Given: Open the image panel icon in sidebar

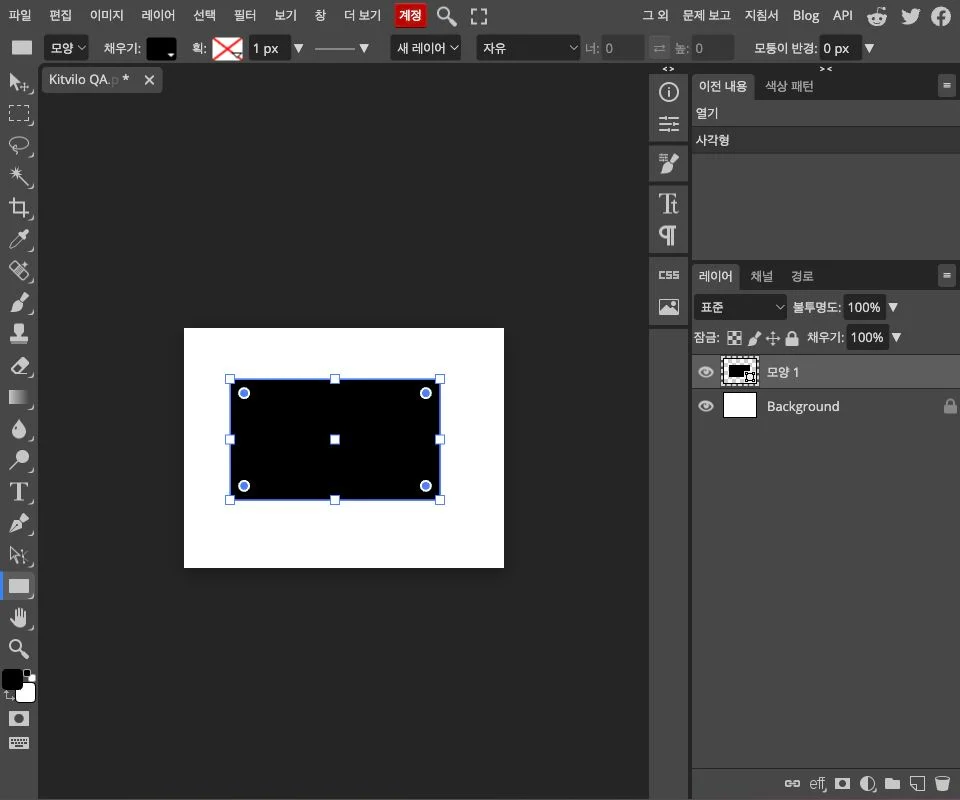Looking at the screenshot, I should (669, 307).
